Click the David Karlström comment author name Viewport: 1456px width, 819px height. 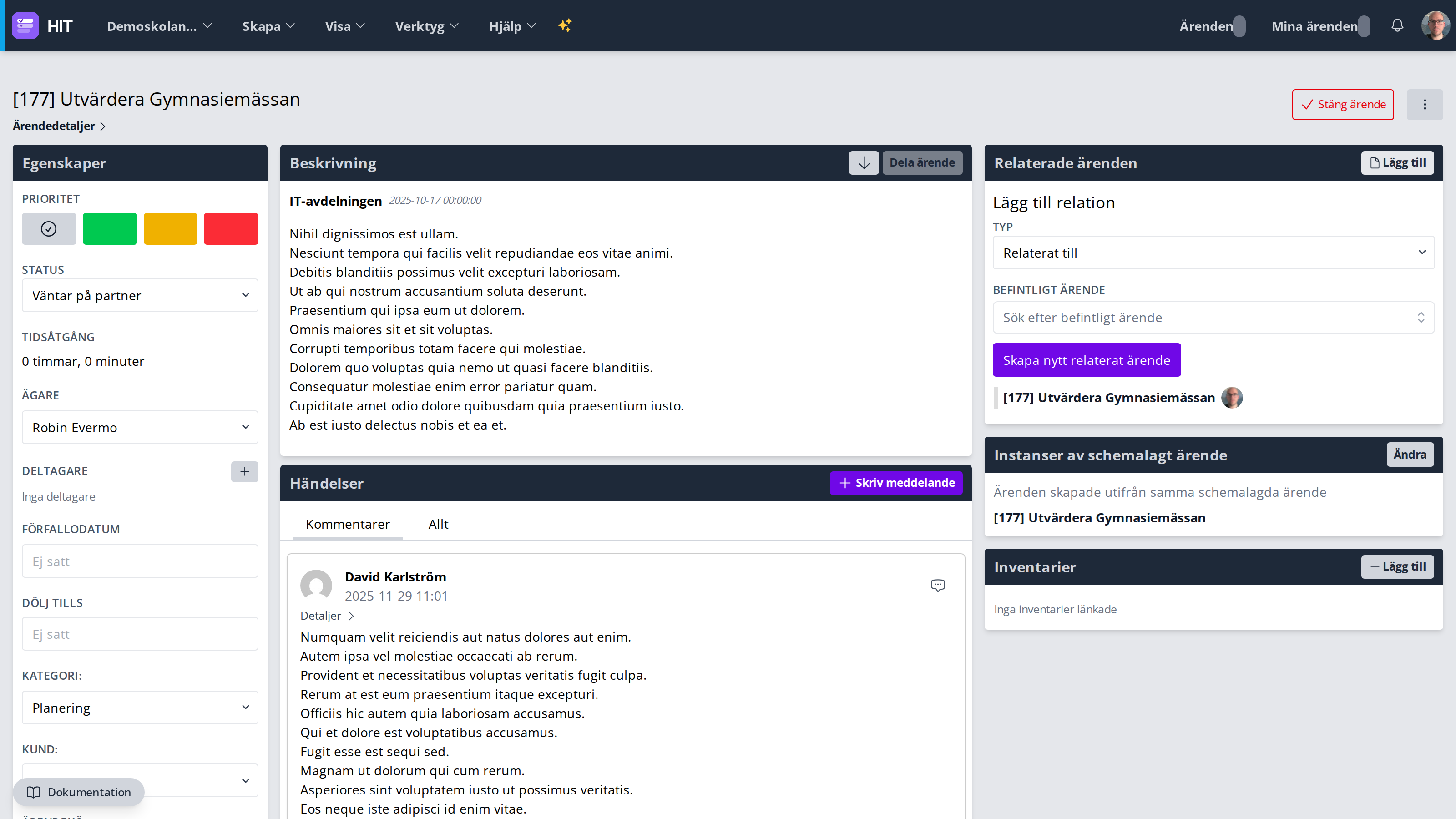point(396,576)
